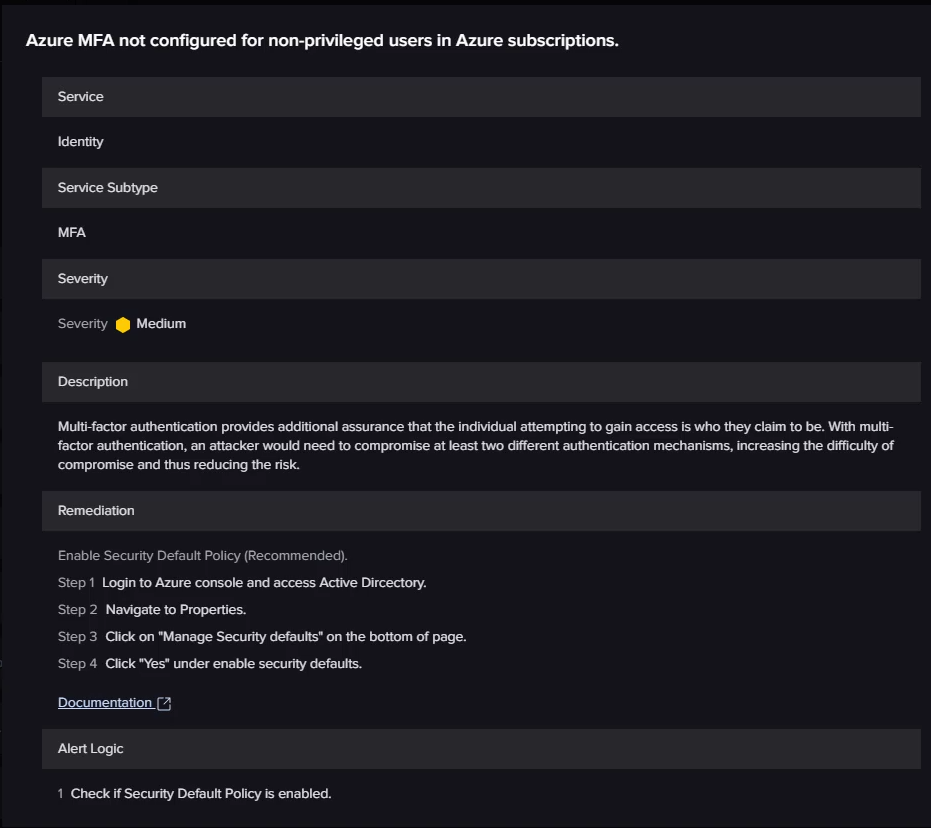
Task: Click the Medium severity text
Action: coord(161,324)
